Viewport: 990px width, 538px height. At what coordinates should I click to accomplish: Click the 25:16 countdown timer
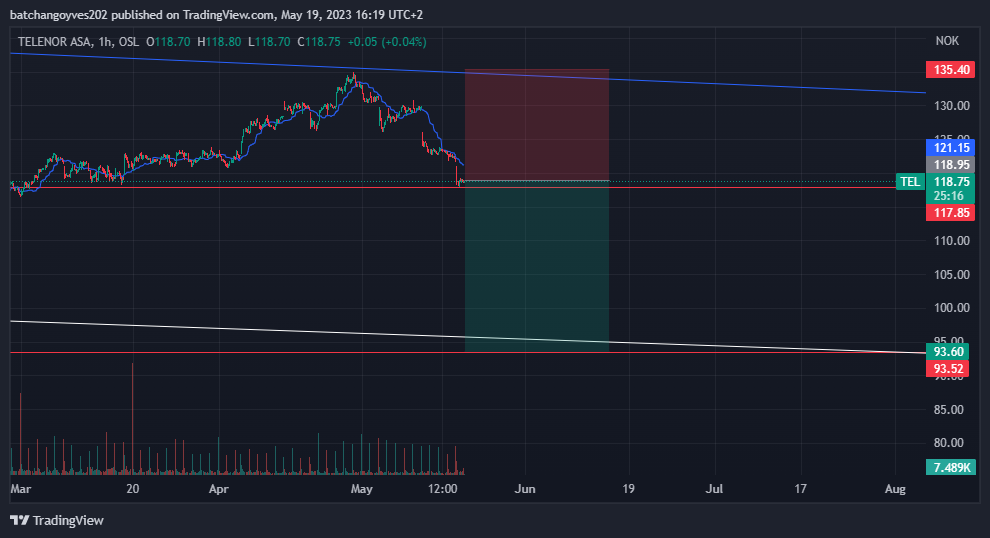(x=949, y=196)
